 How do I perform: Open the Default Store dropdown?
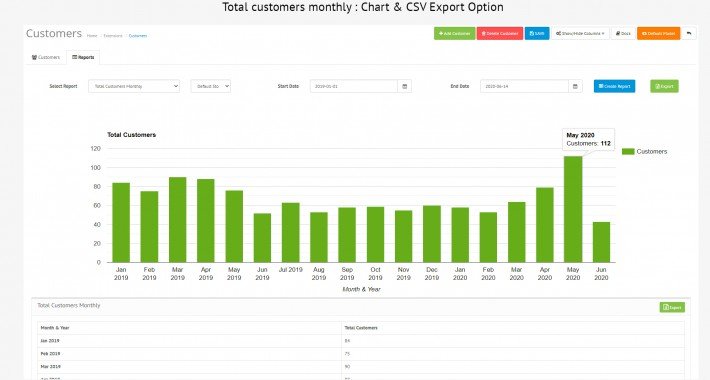coord(211,86)
